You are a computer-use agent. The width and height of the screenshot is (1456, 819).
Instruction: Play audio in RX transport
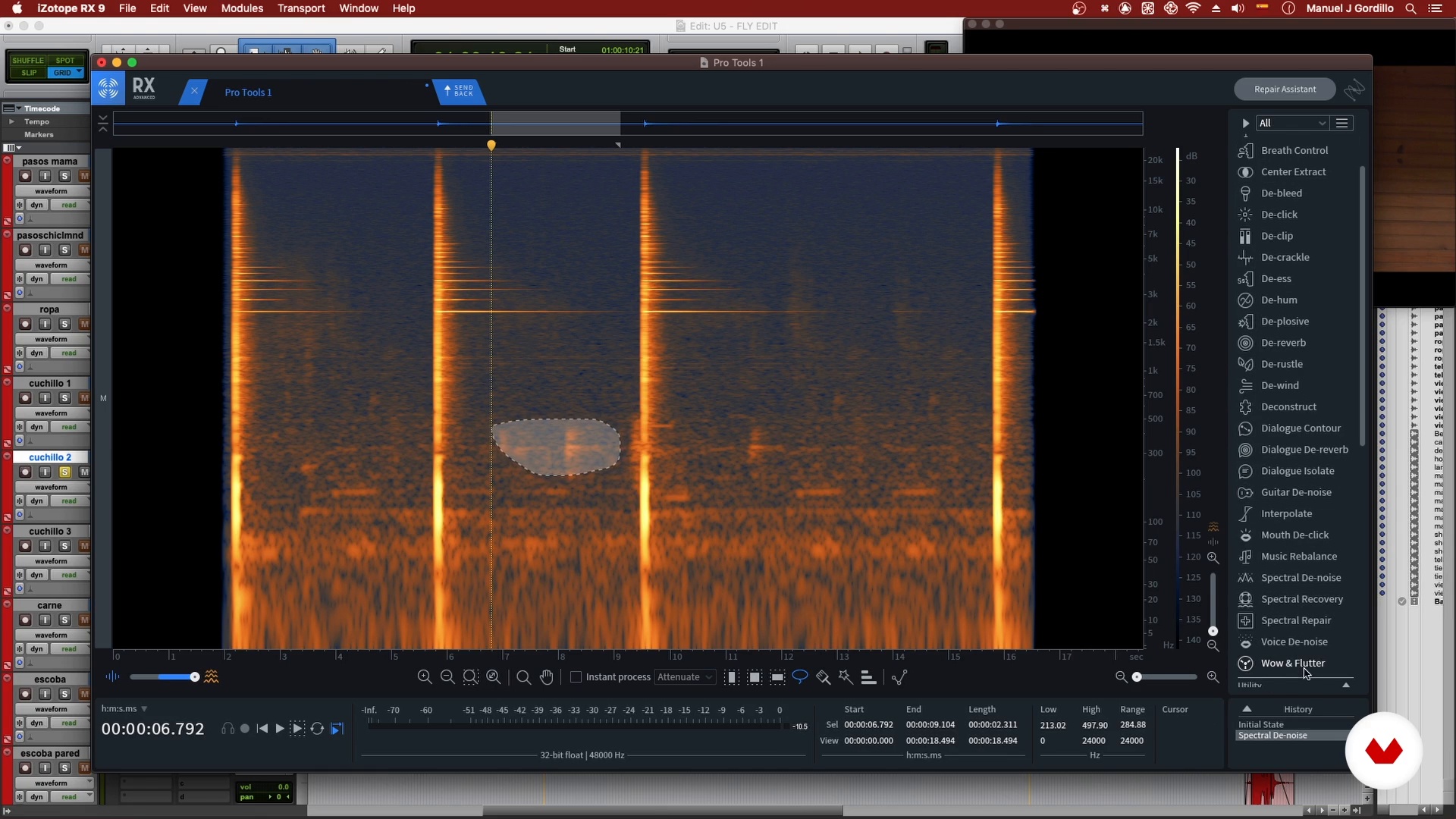(279, 728)
